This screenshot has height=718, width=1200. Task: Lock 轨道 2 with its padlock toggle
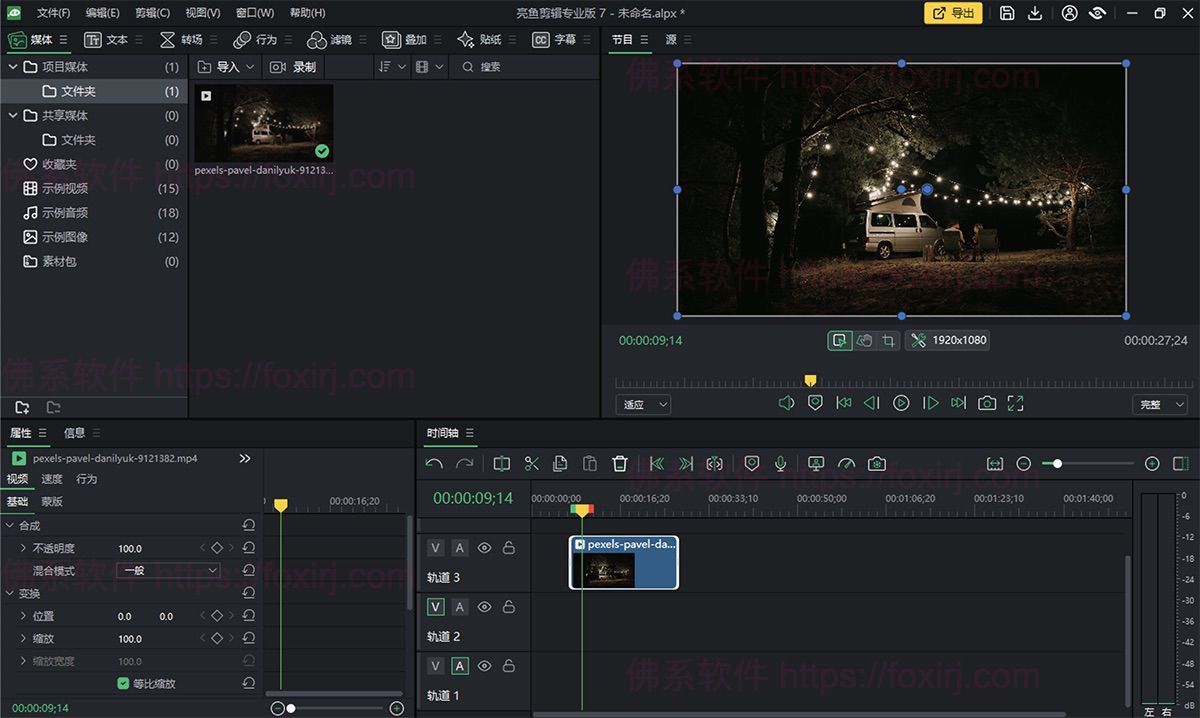(509, 606)
